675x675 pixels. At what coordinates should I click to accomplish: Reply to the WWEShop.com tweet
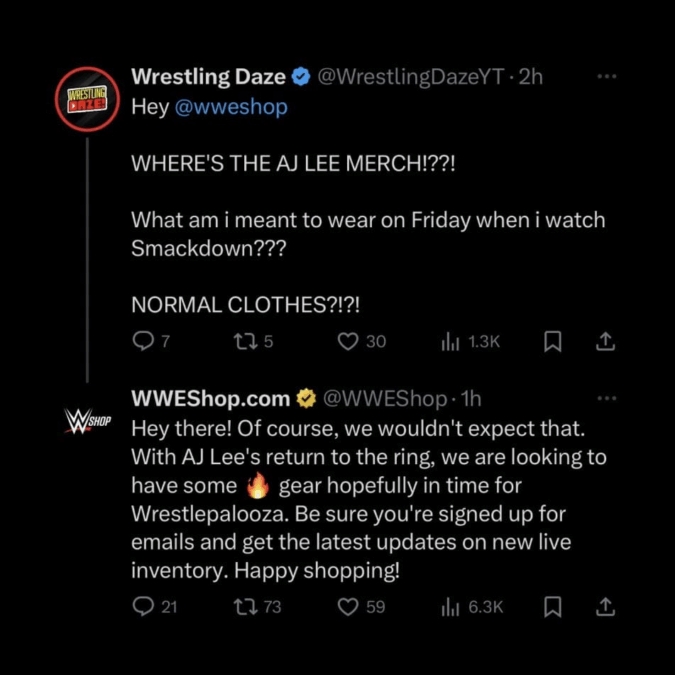(143, 606)
